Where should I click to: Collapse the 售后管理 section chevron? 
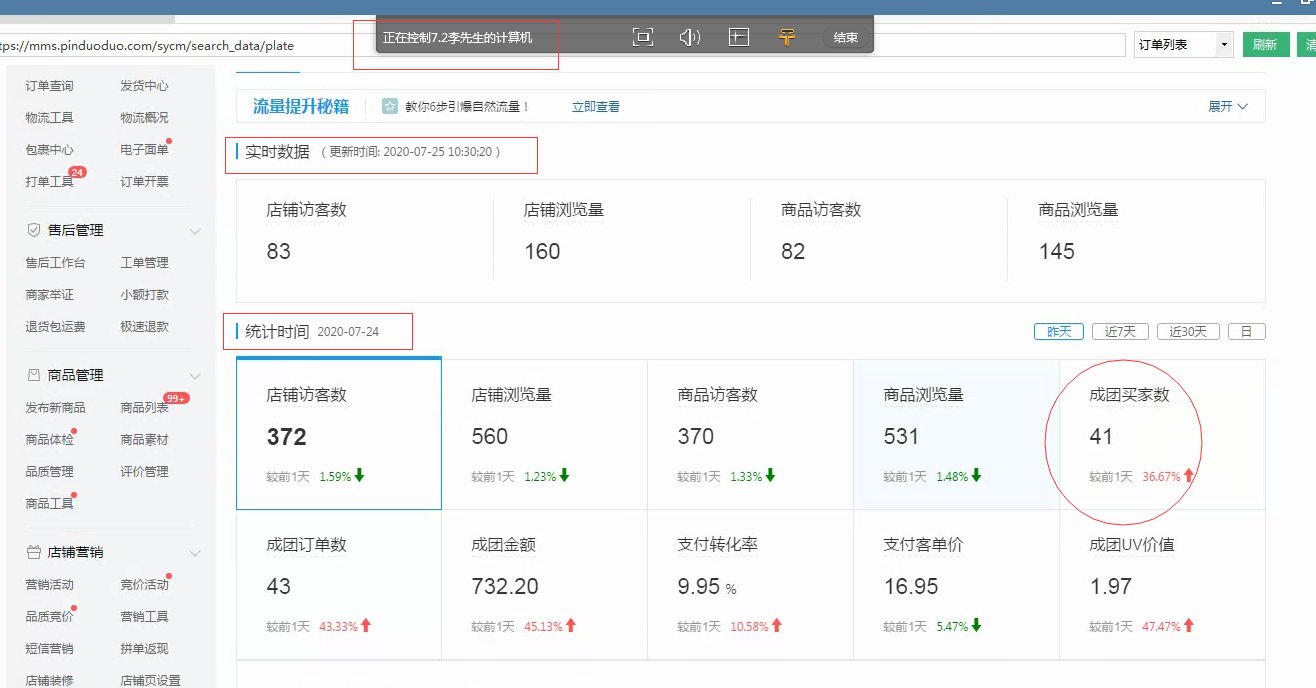[195, 231]
